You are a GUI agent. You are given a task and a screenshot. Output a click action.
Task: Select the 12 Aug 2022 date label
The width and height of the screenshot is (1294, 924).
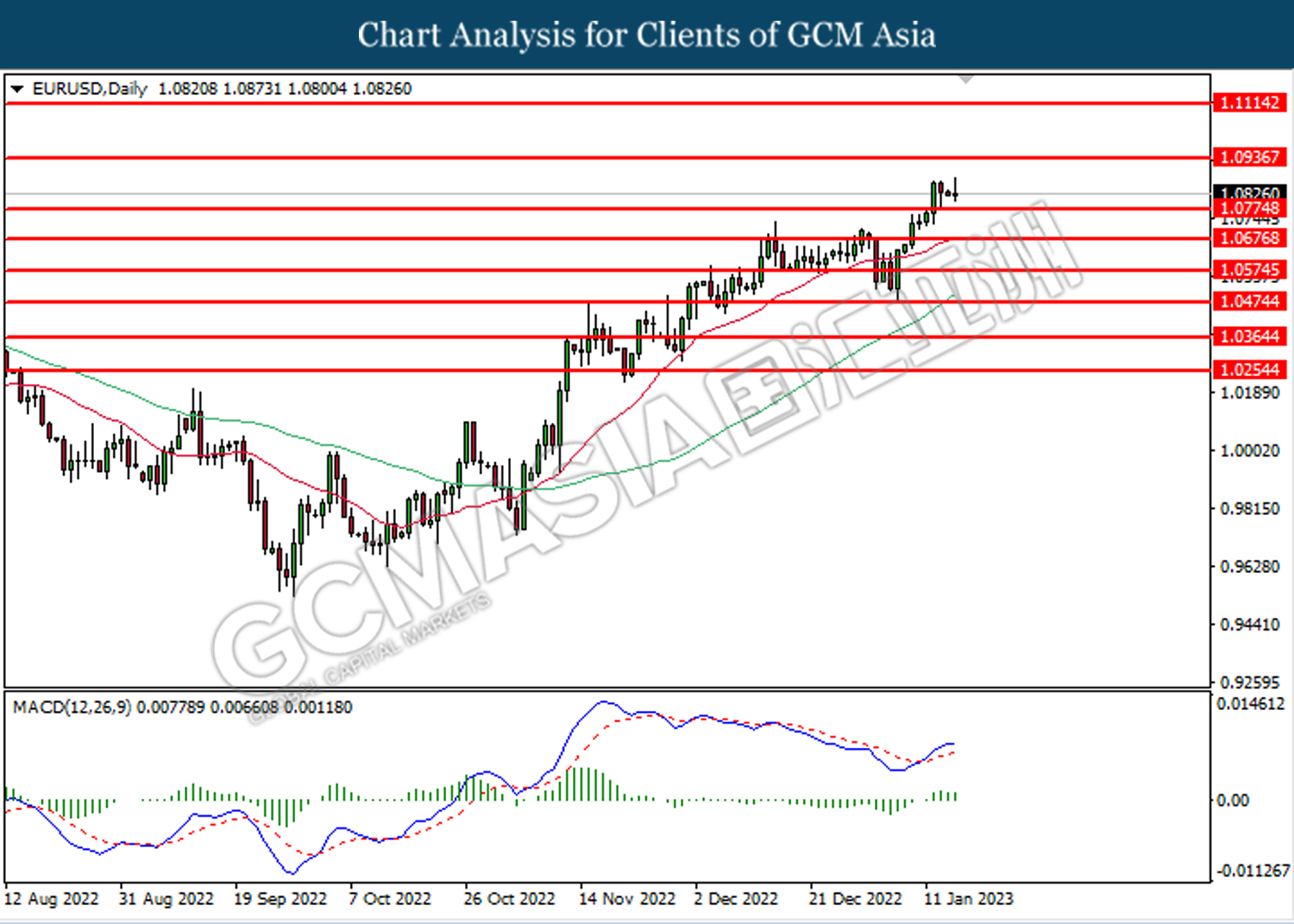tap(52, 899)
